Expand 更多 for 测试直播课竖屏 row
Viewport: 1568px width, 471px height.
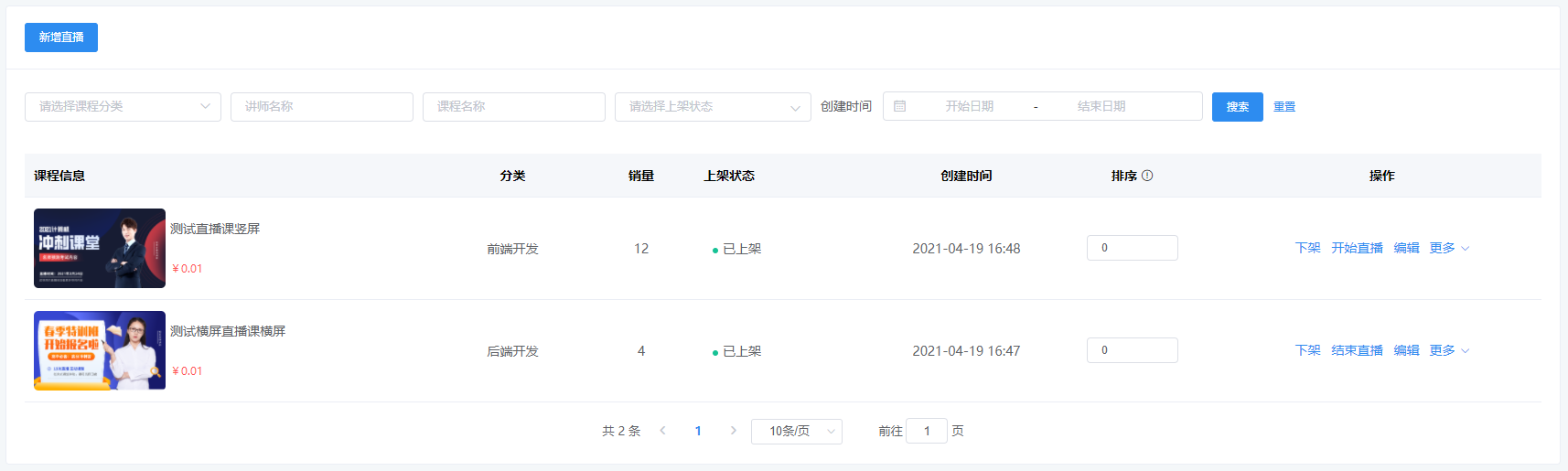point(1449,248)
